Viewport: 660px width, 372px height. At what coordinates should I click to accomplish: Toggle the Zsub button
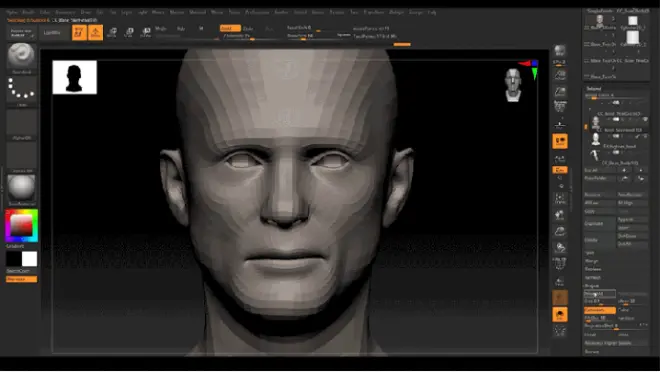point(248,29)
